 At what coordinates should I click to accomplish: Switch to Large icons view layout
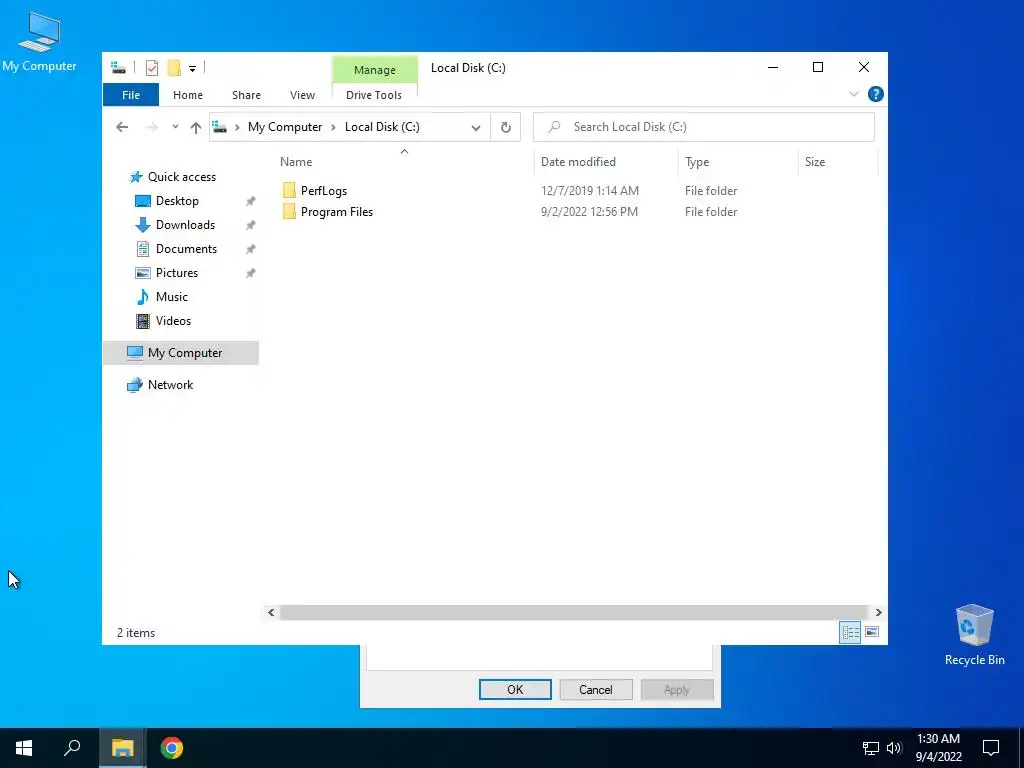point(871,632)
